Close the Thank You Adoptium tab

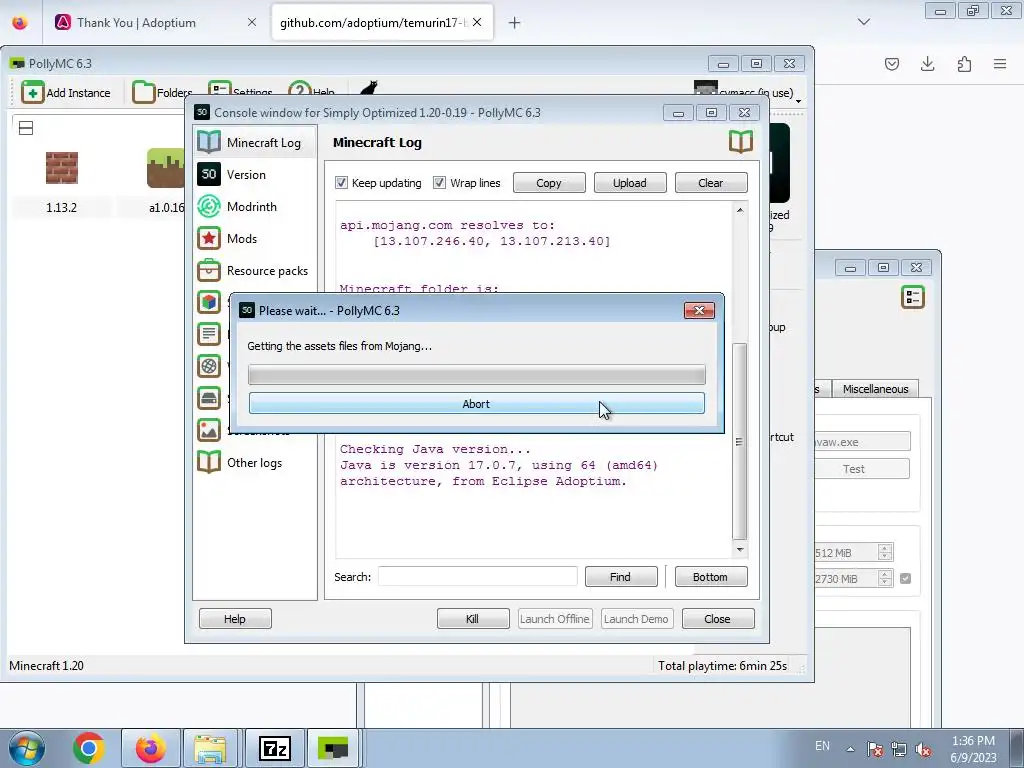click(251, 22)
